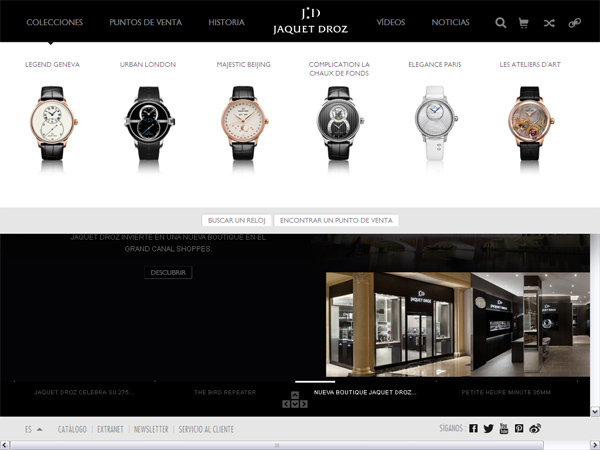The width and height of the screenshot is (600, 450).
Task: Open PUNTOS DE VENTA menu item
Action: click(x=145, y=22)
